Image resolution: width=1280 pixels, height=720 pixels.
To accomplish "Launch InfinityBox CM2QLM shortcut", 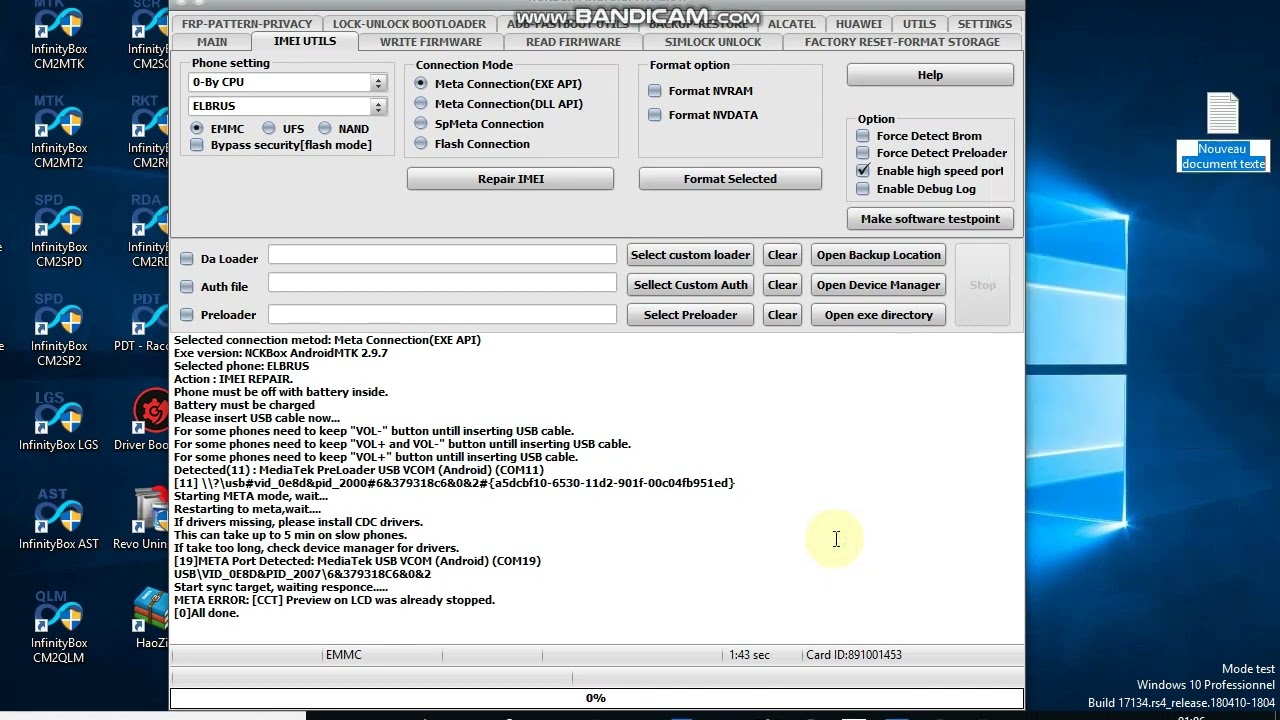I will [58, 627].
